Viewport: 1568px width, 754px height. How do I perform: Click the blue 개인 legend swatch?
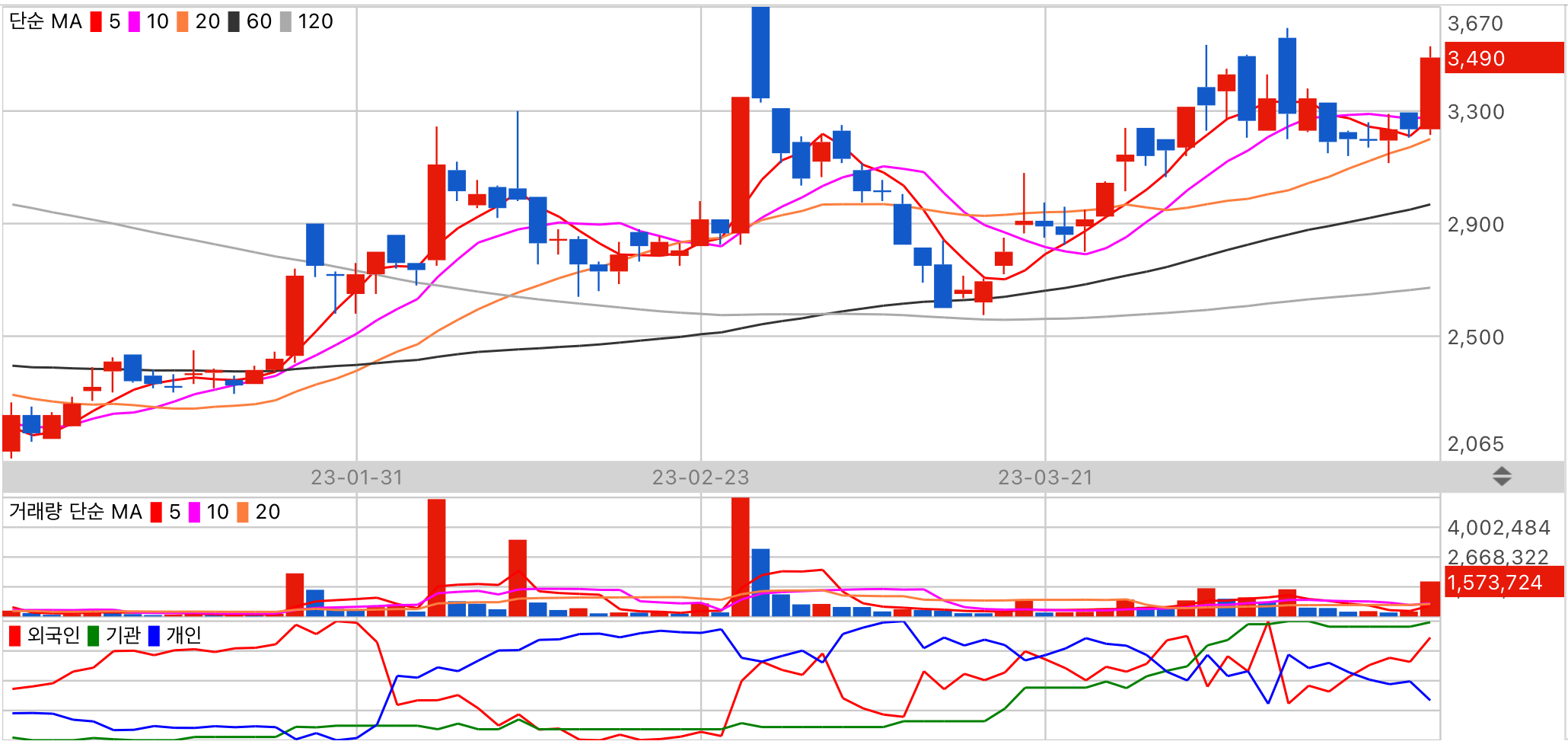pyautogui.click(x=154, y=636)
